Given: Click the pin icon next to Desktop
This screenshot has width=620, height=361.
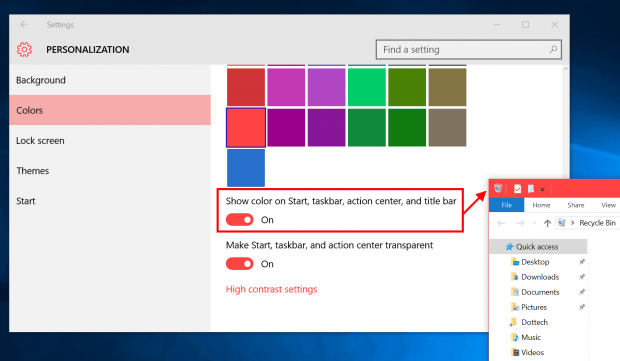Looking at the screenshot, I should click(x=582, y=262).
